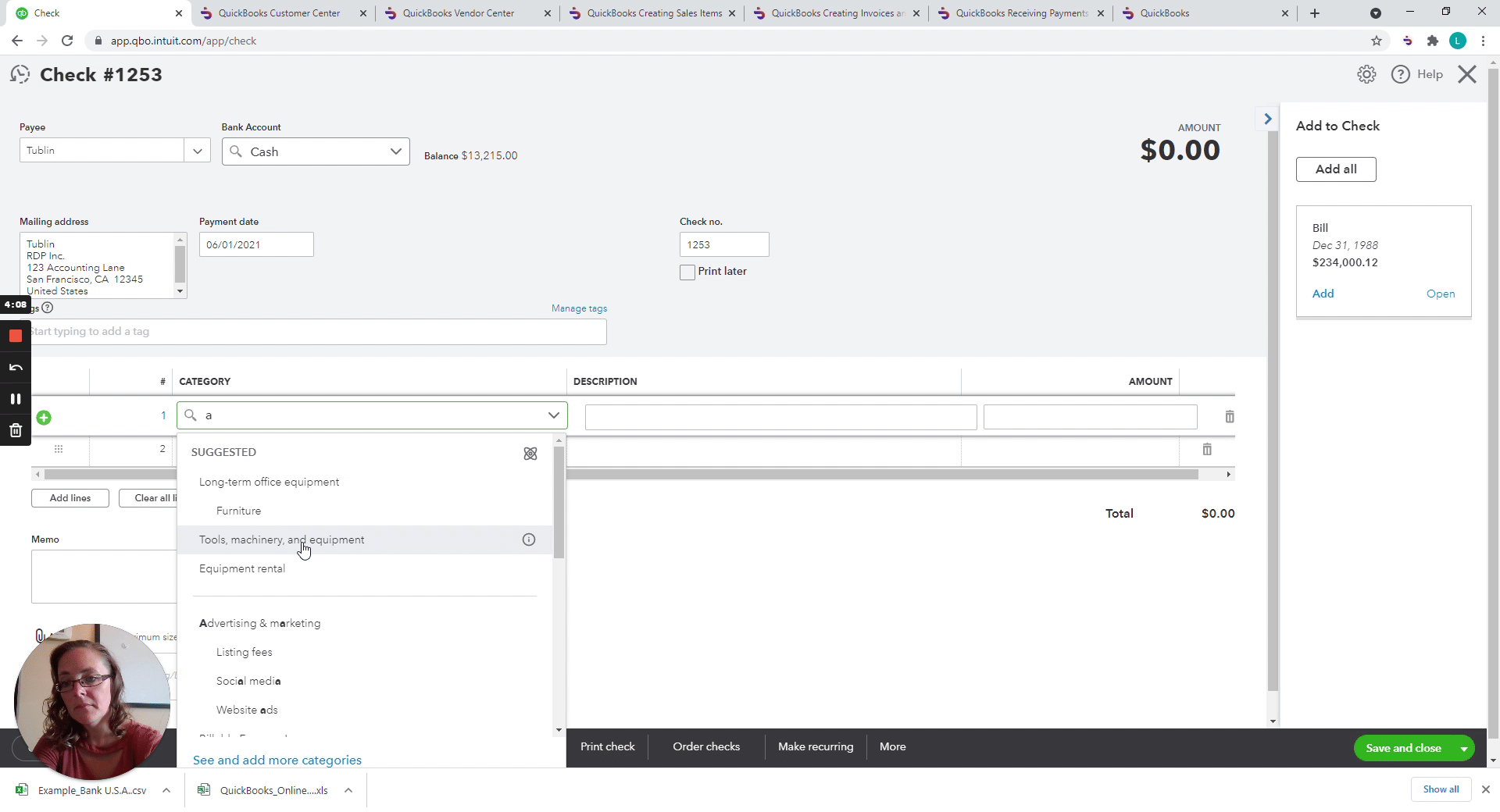Select Equipment rental from category list
This screenshot has height=812, width=1500.
pos(242,568)
